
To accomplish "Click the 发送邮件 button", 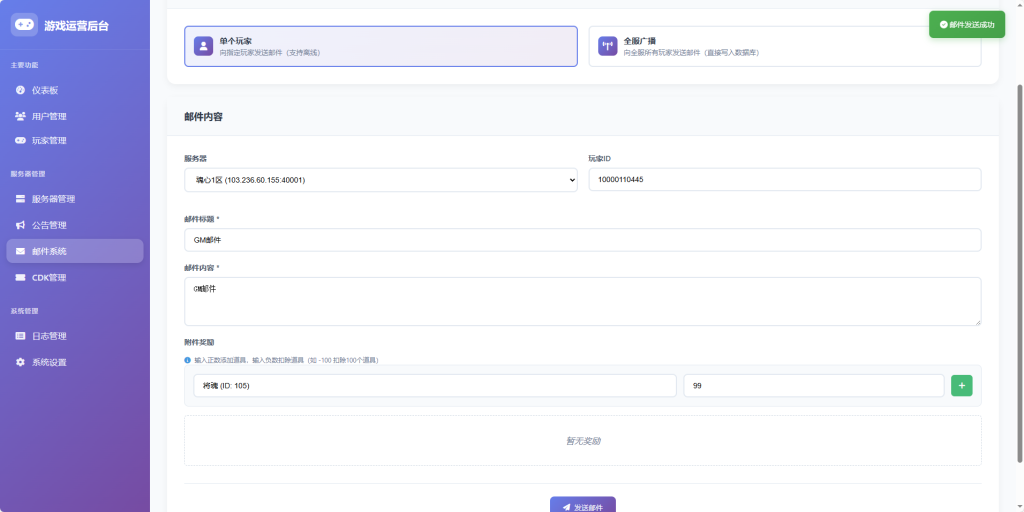I will click(x=583, y=505).
